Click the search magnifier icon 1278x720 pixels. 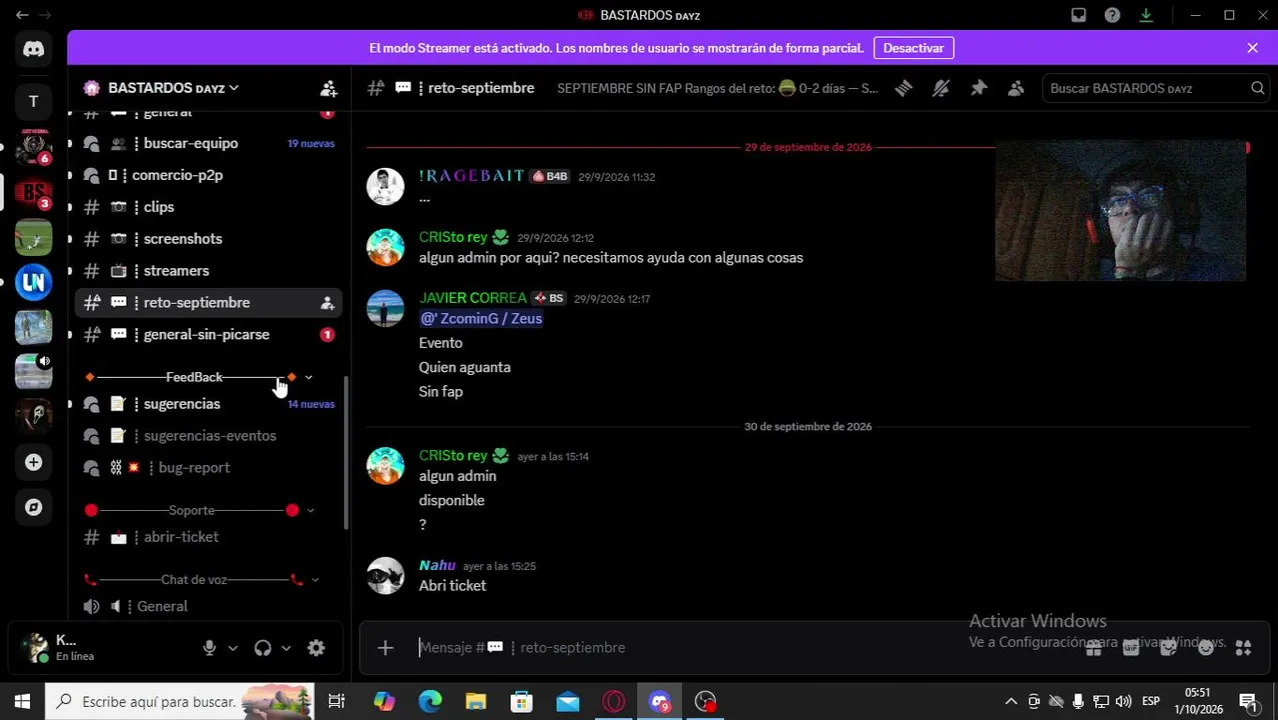tap(1257, 88)
